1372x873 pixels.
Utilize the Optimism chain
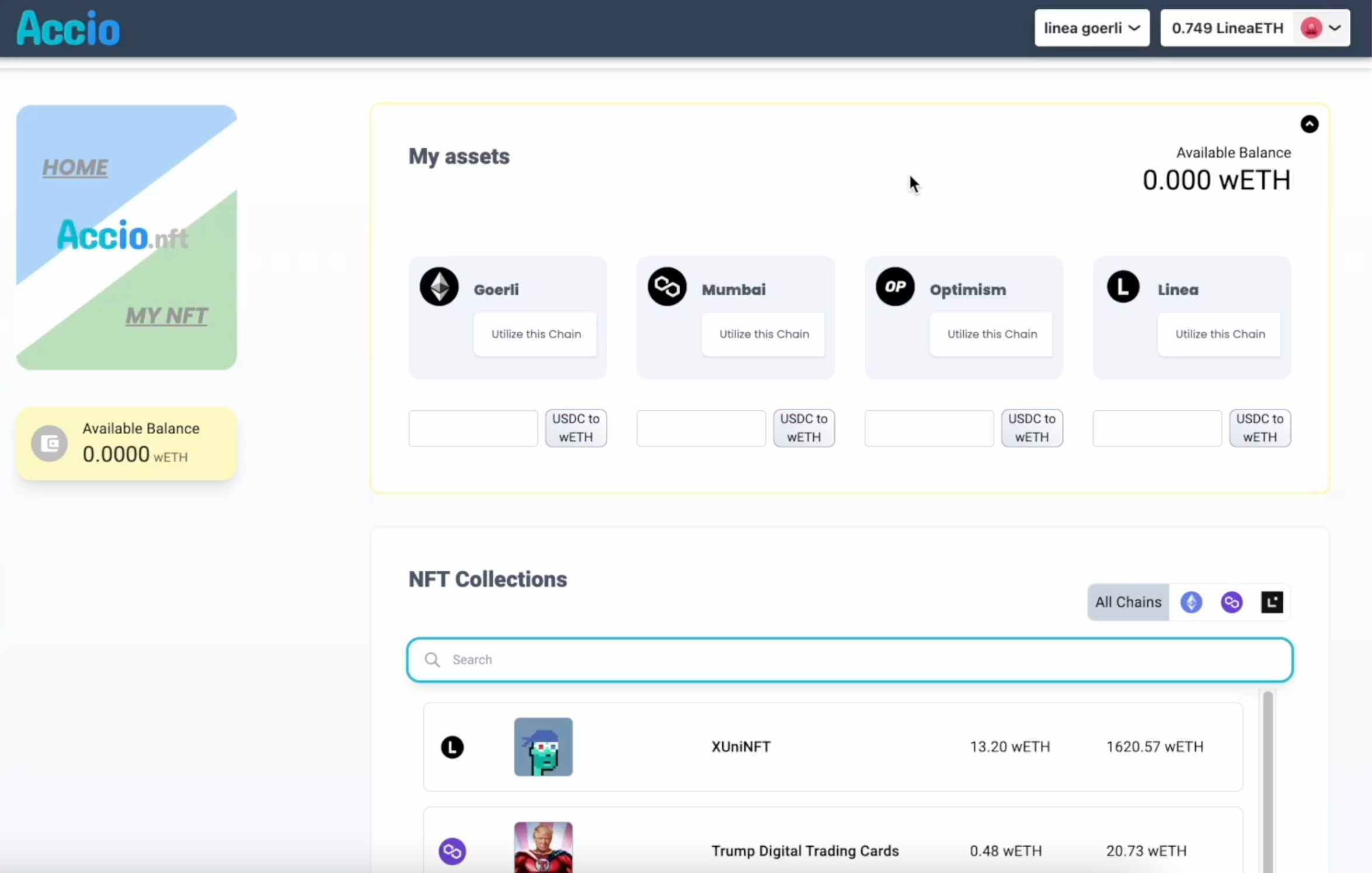tap(991, 334)
